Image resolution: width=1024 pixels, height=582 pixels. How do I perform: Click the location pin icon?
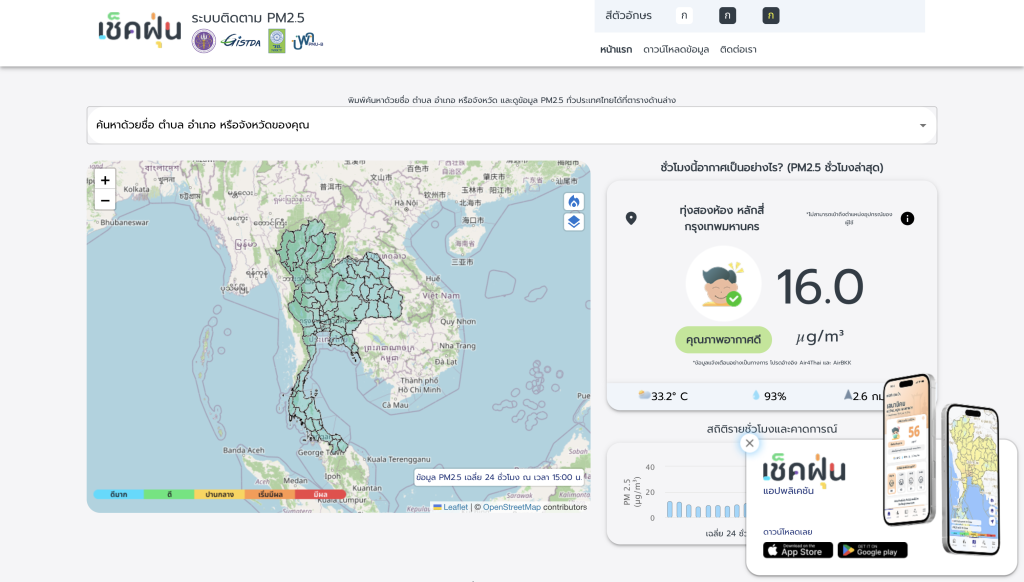pos(631,218)
